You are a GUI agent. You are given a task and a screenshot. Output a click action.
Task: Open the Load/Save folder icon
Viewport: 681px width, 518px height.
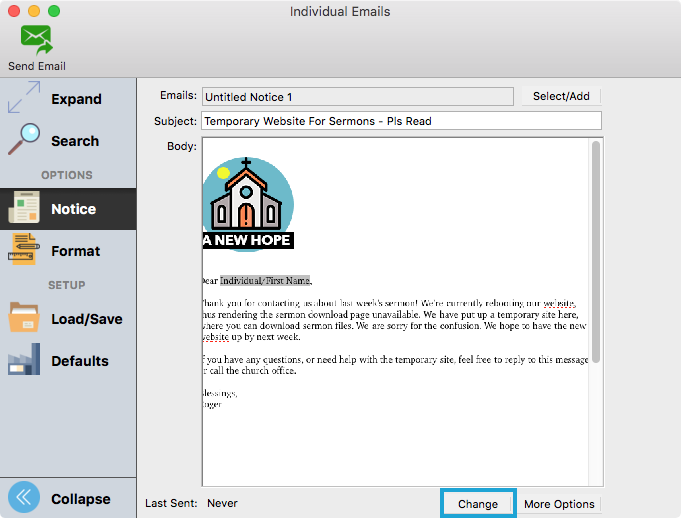(x=23, y=319)
